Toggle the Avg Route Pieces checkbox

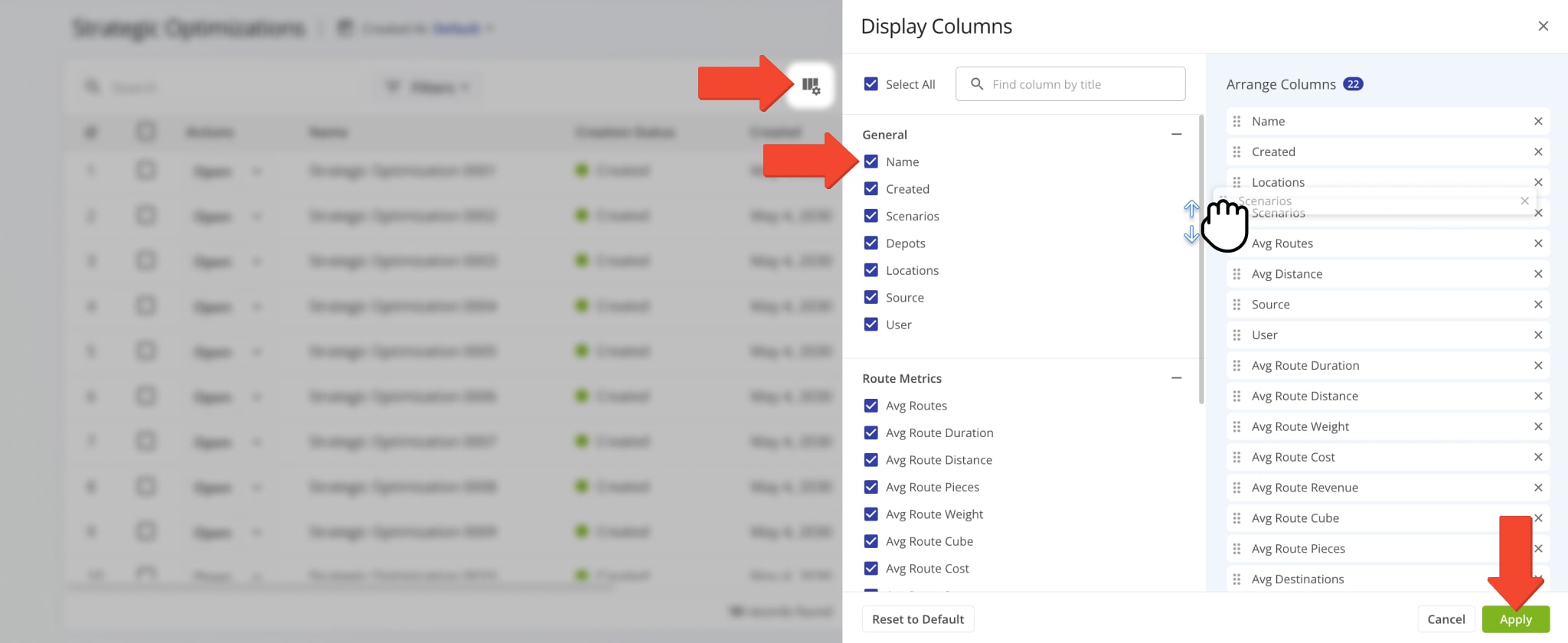tap(871, 487)
